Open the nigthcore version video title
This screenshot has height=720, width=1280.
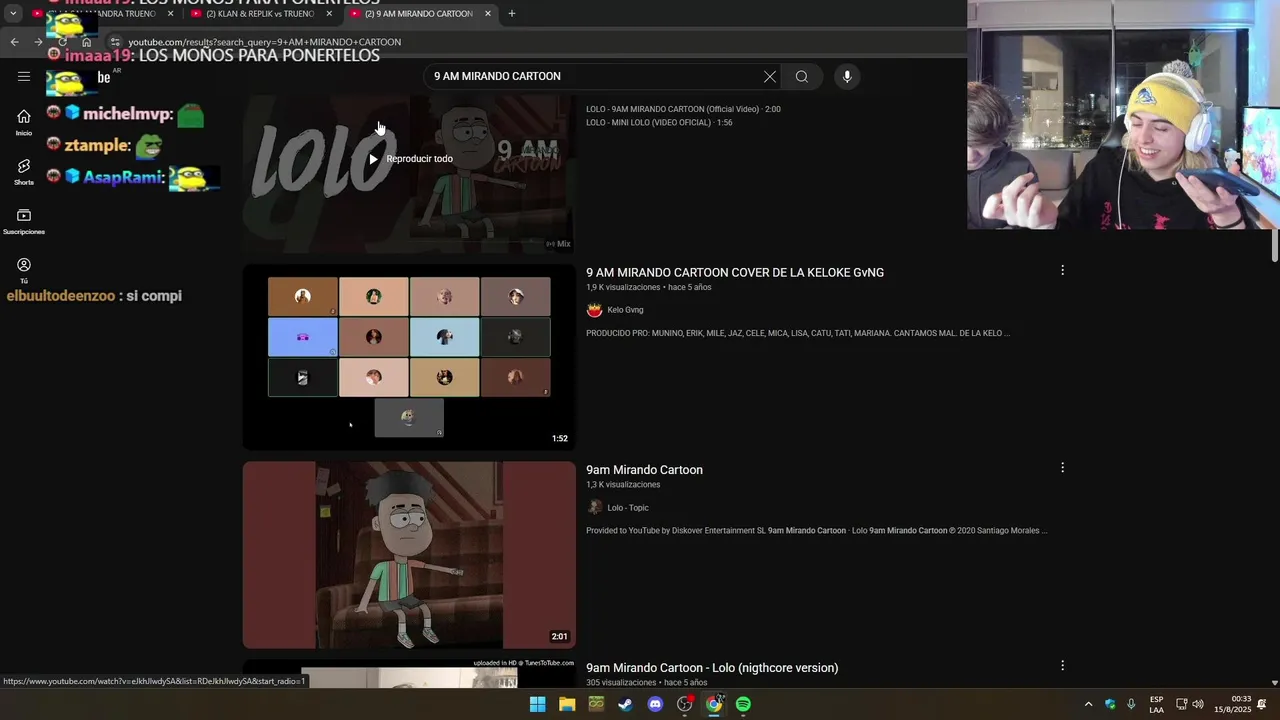click(x=712, y=668)
